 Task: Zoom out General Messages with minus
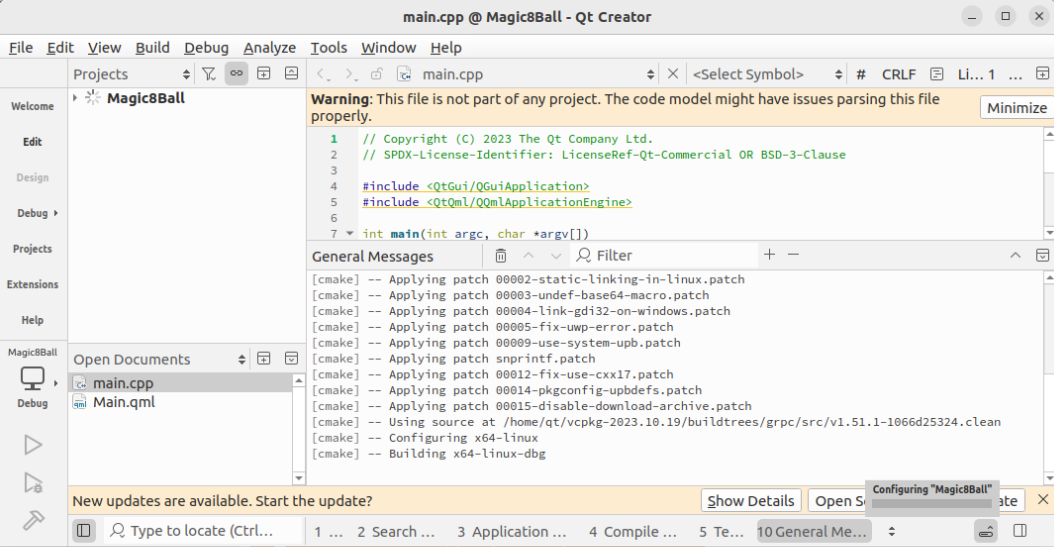[793, 255]
